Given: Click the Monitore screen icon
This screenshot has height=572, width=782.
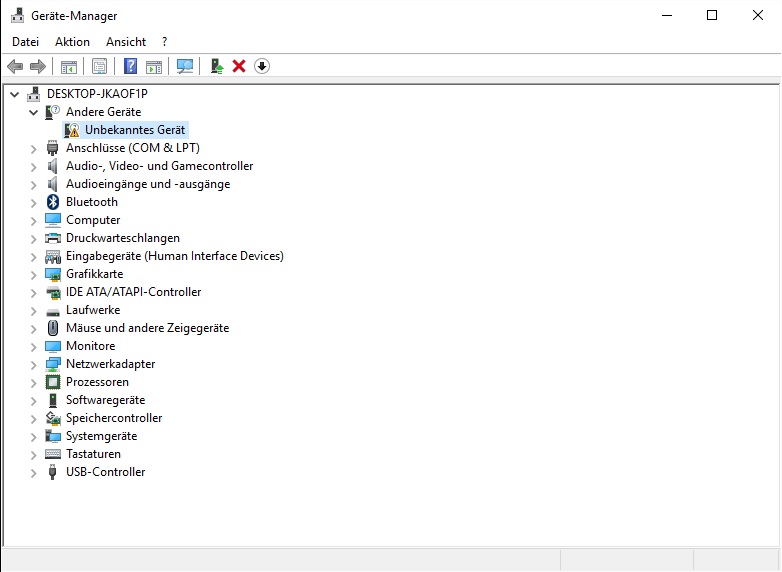Looking at the screenshot, I should click(x=53, y=346).
